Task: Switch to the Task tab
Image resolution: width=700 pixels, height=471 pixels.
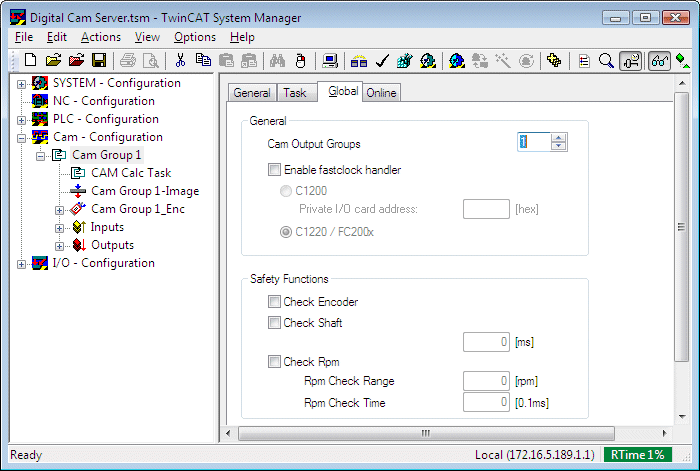Action: point(295,93)
